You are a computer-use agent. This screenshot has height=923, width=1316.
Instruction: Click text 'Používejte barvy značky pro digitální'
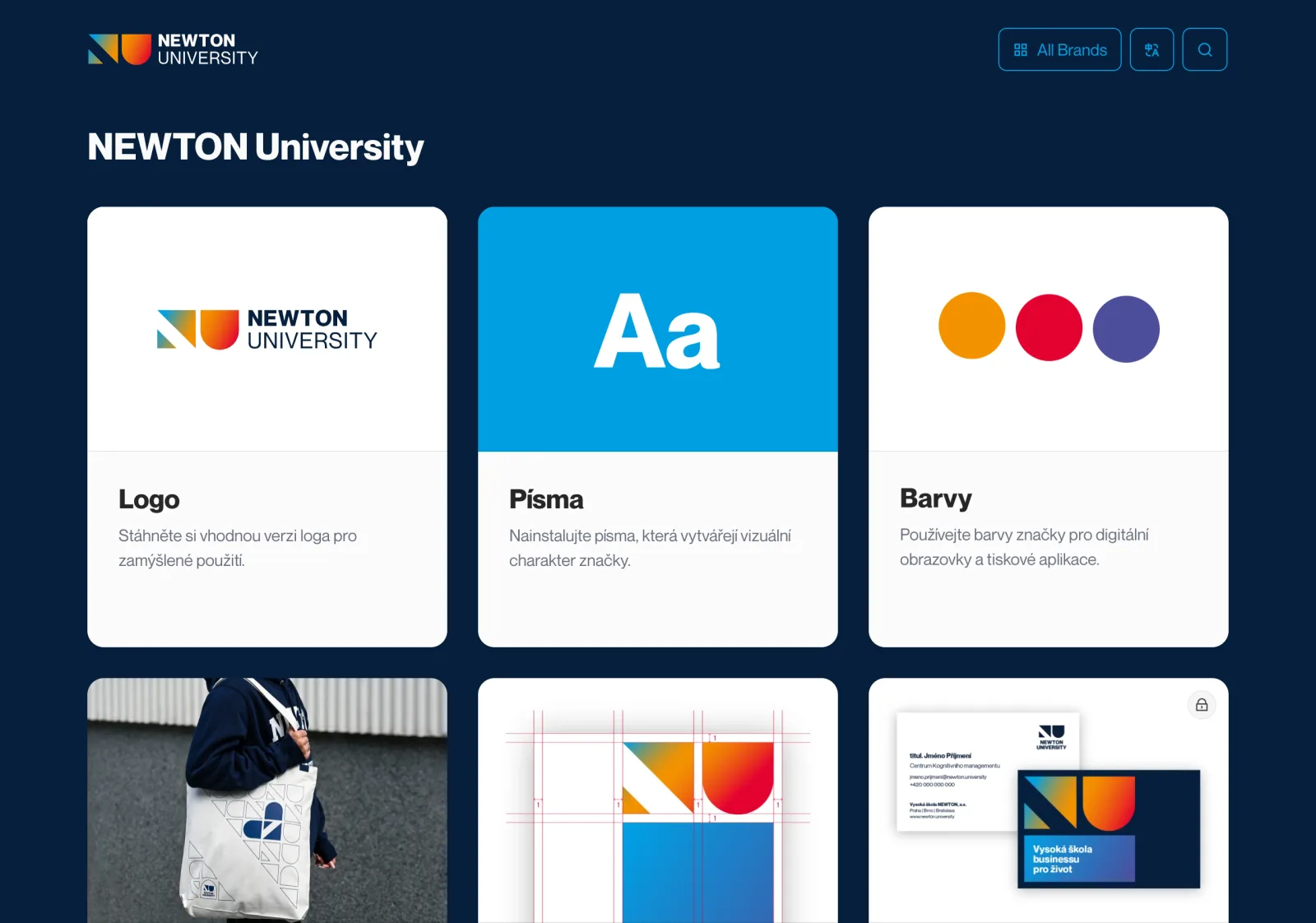click(x=1024, y=535)
